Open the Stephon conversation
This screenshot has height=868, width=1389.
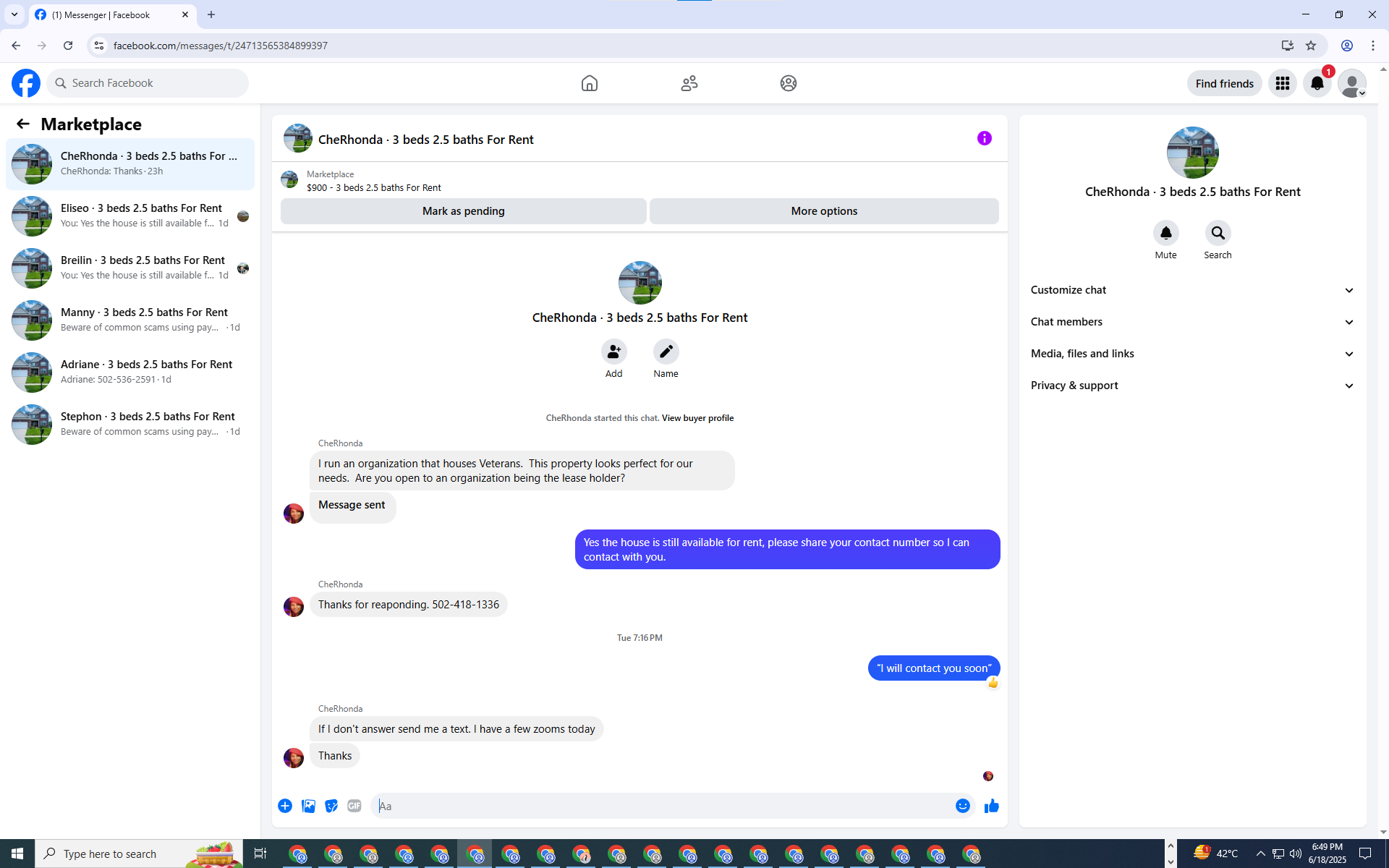pyautogui.click(x=130, y=425)
